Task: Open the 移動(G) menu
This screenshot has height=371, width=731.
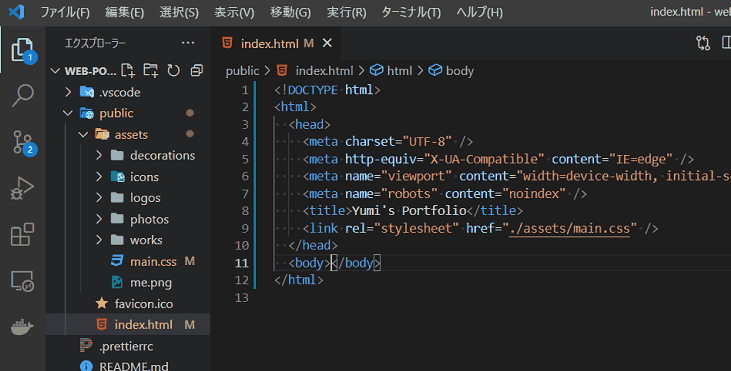Action: (x=290, y=12)
